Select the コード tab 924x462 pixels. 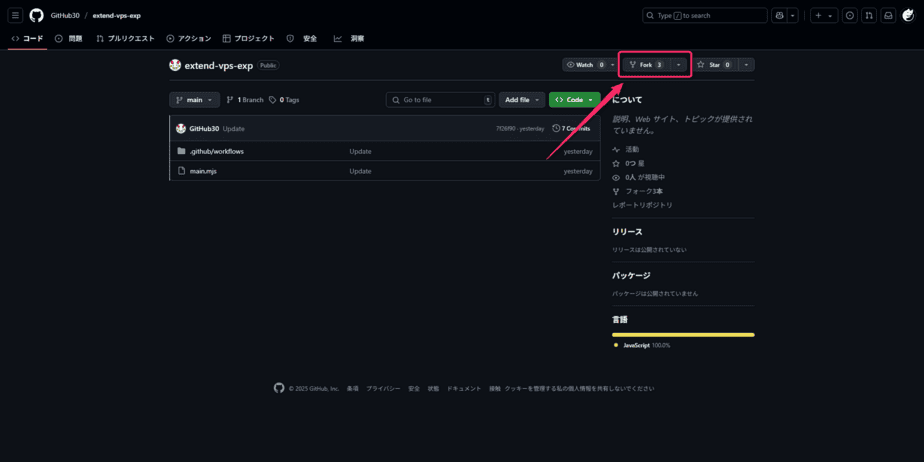pyautogui.click(x=27, y=39)
